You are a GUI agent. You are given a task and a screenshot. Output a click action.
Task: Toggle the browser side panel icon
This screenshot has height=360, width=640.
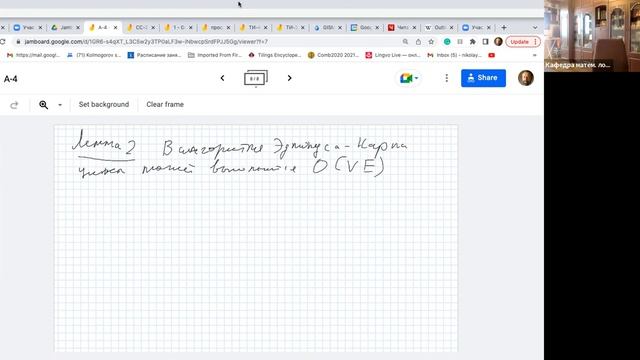pos(485,42)
